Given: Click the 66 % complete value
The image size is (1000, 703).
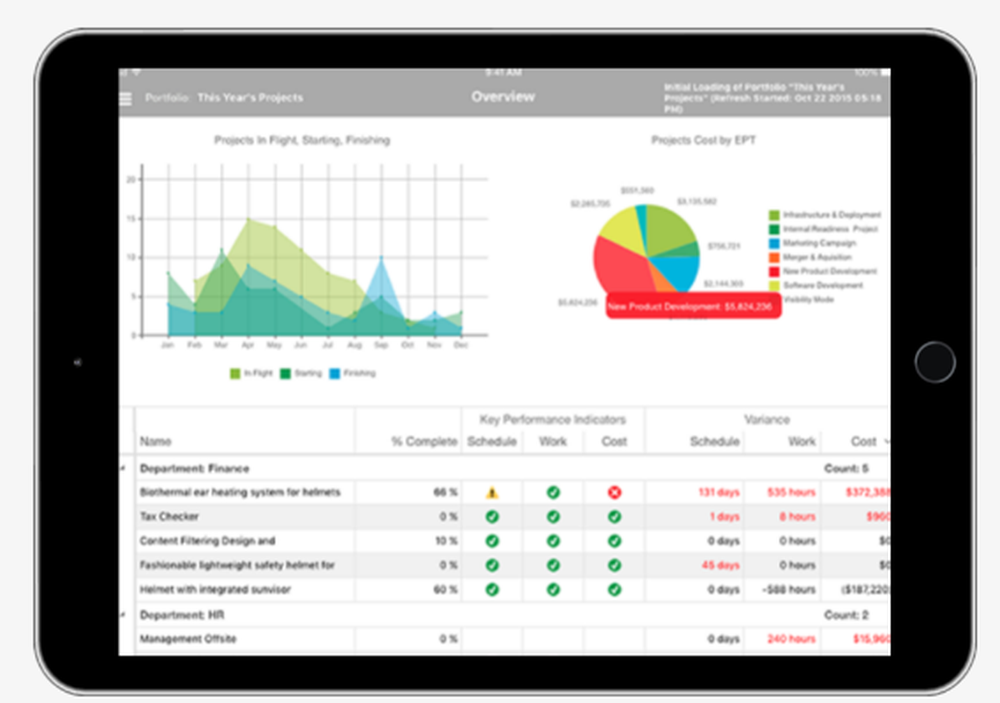Looking at the screenshot, I should click(x=445, y=492).
